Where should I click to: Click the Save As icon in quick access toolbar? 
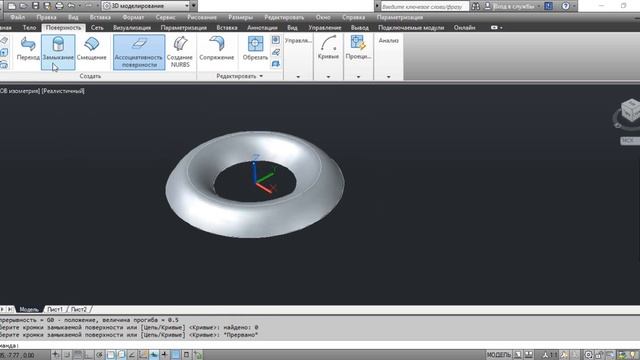[x=47, y=6]
